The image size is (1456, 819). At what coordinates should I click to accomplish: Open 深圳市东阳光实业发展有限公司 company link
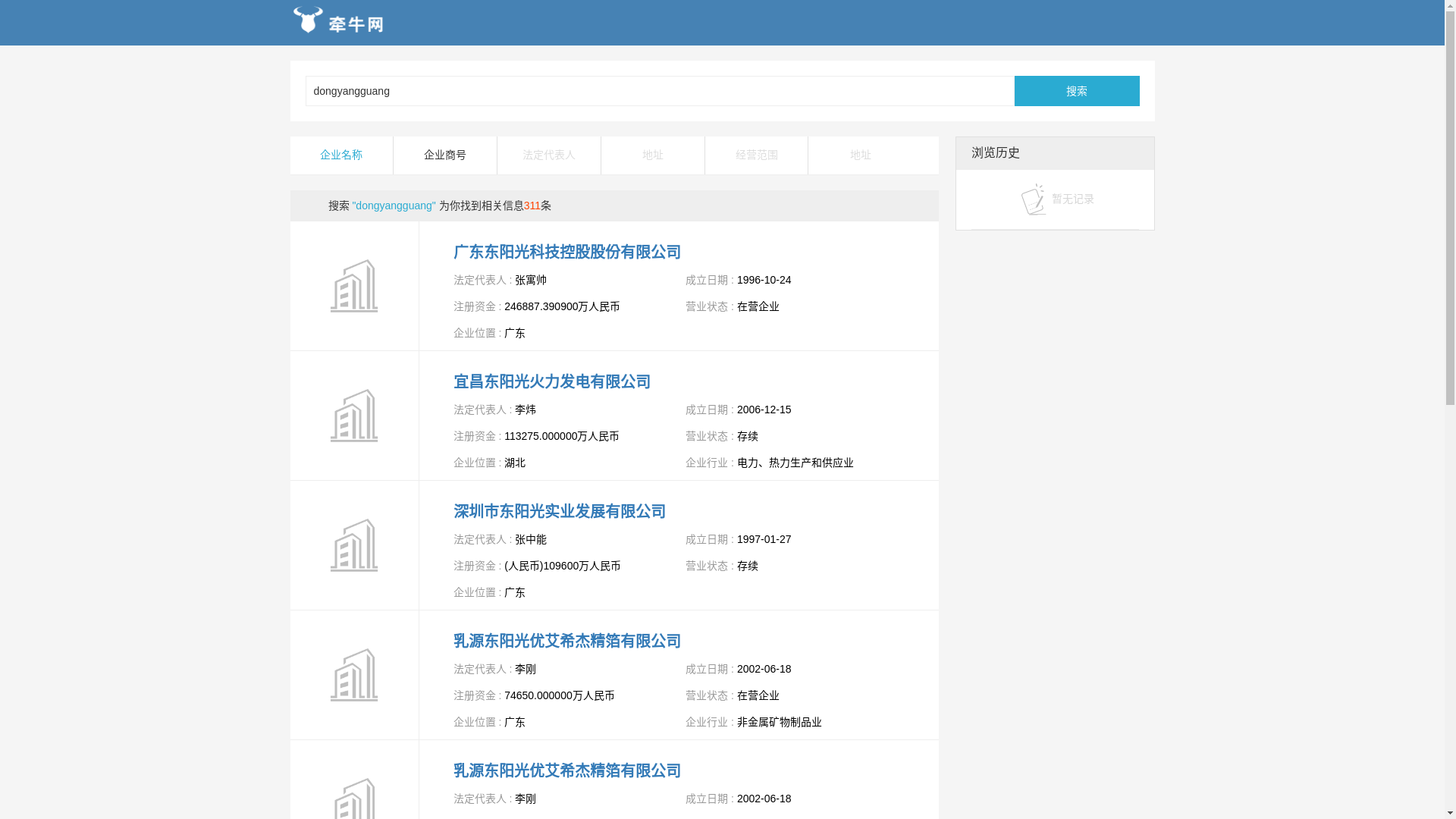[x=560, y=511]
